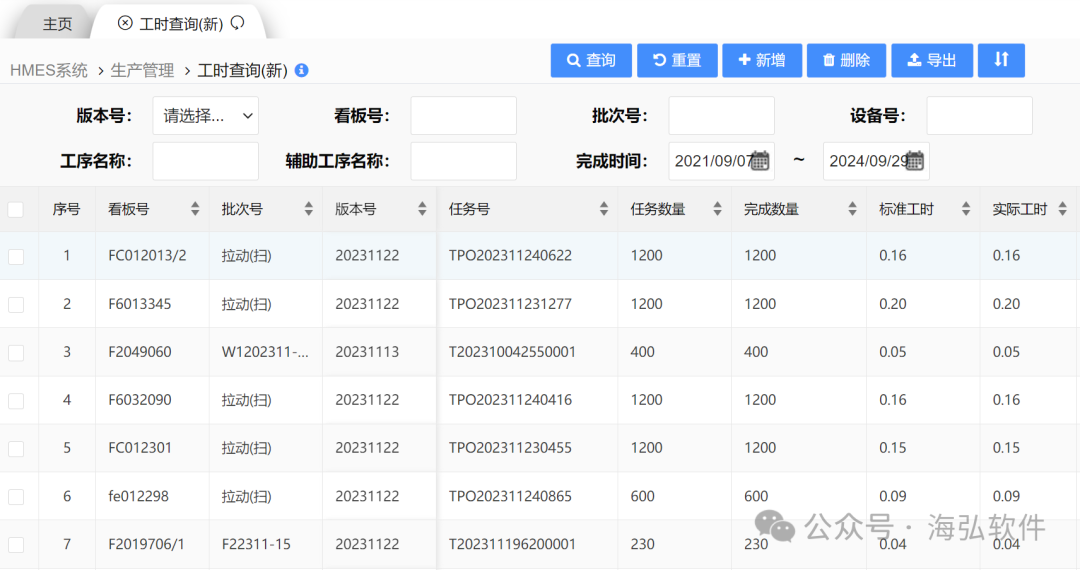Select task number TPO202311240622
Image resolution: width=1080 pixels, height=570 pixels.
tap(510, 255)
